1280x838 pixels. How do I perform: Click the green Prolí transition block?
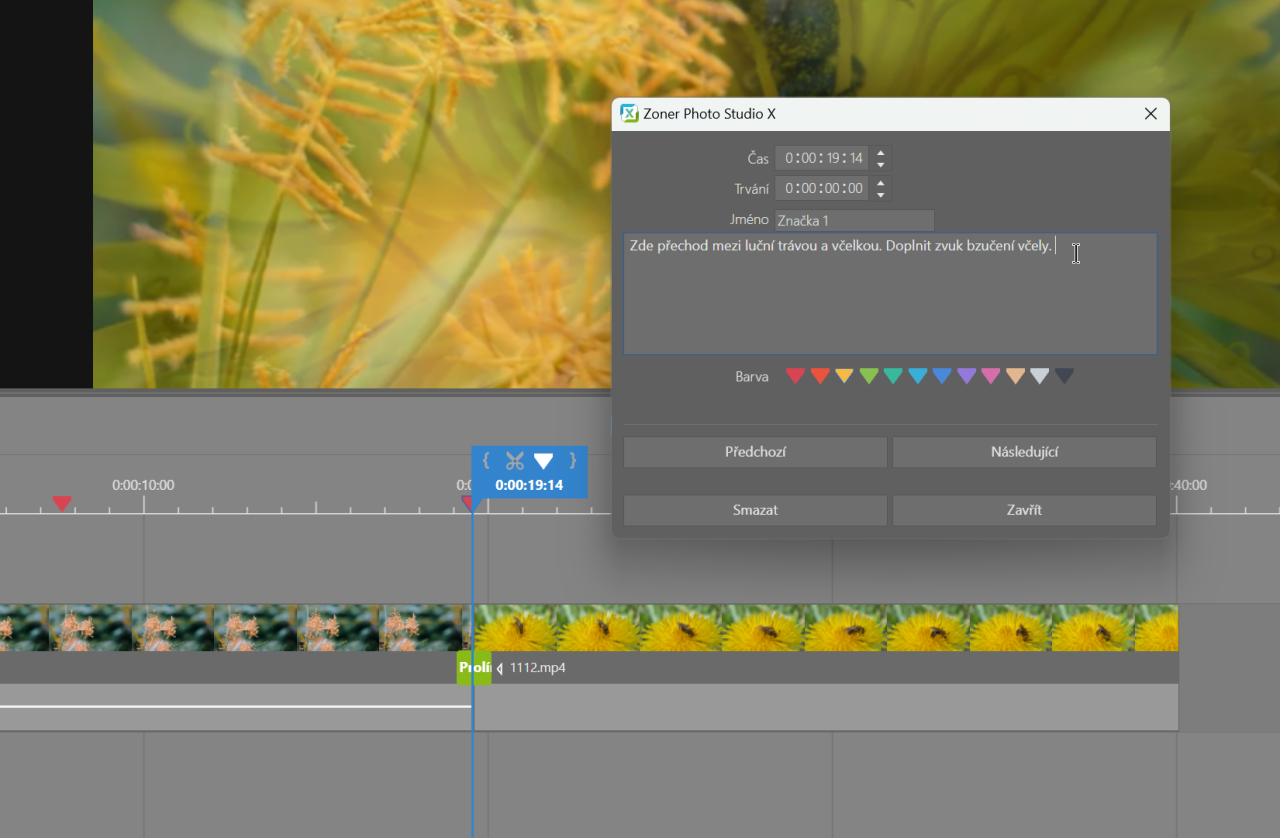(474, 668)
